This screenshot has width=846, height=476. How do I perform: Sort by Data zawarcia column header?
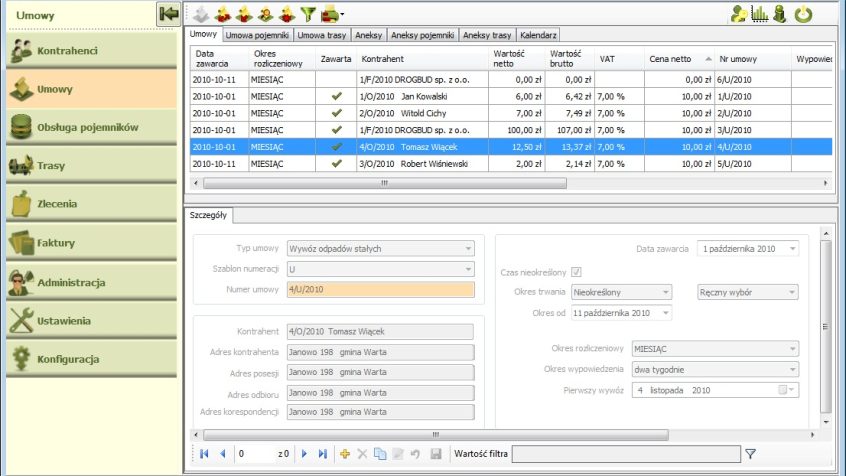[220, 59]
